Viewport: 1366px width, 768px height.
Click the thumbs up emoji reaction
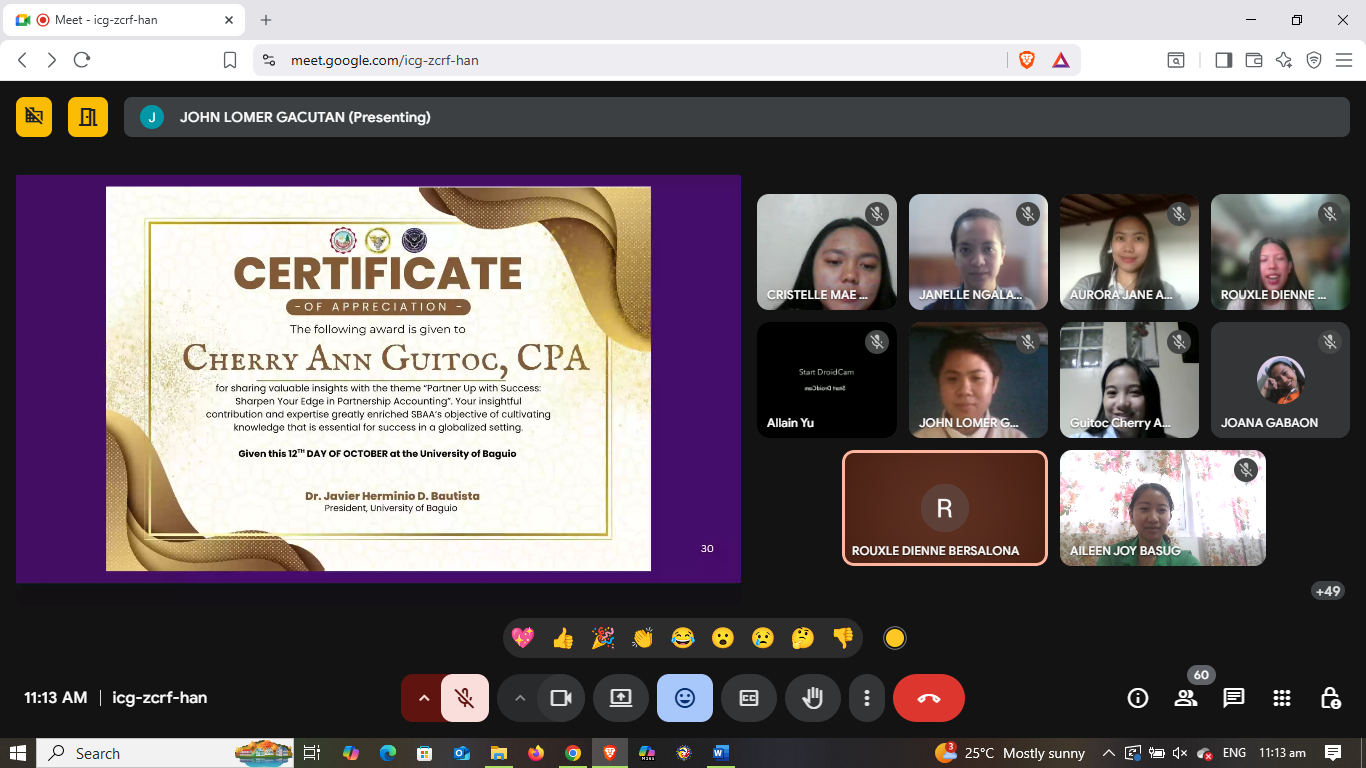pyautogui.click(x=563, y=638)
